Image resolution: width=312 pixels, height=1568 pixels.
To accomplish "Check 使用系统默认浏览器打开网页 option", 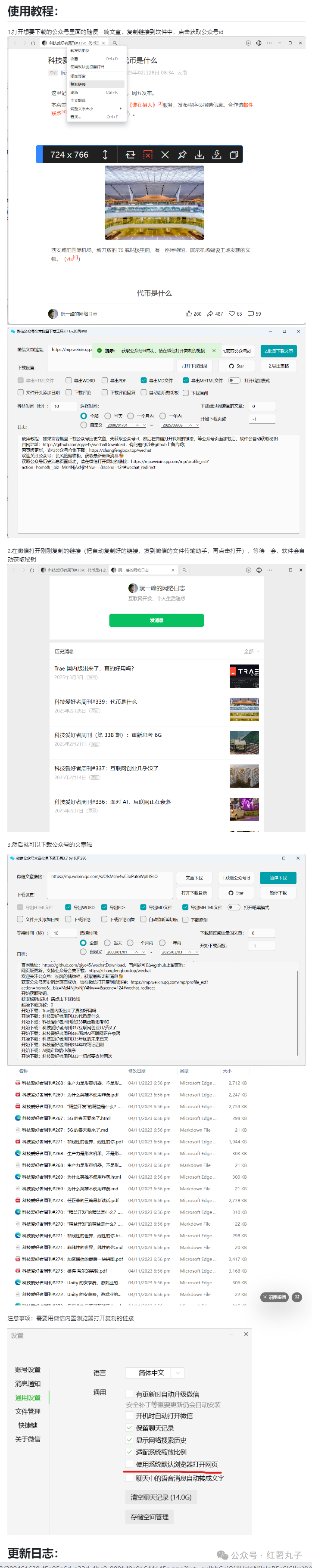I will [x=129, y=1464].
